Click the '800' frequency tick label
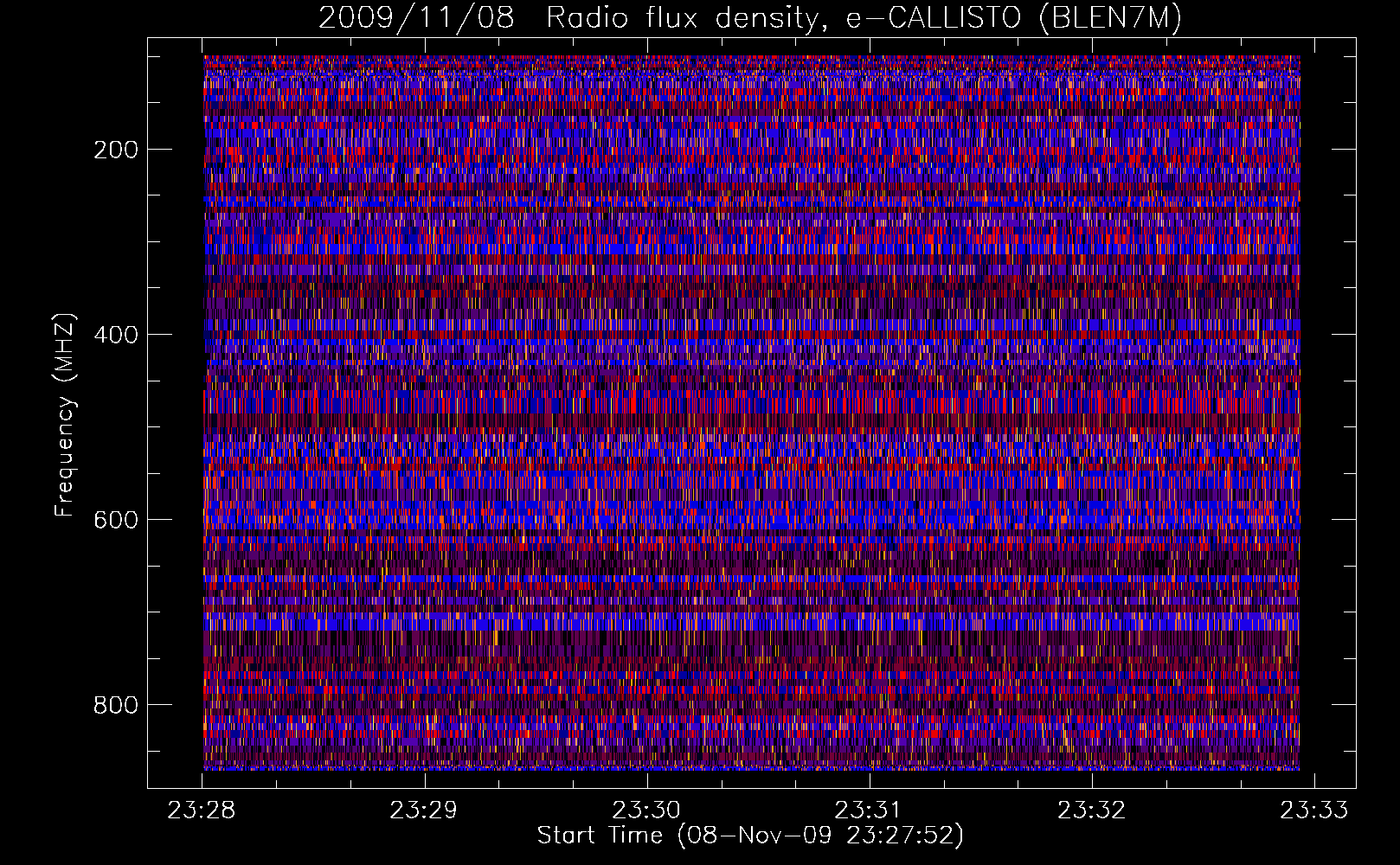This screenshot has height=865, width=1400. coord(116,705)
